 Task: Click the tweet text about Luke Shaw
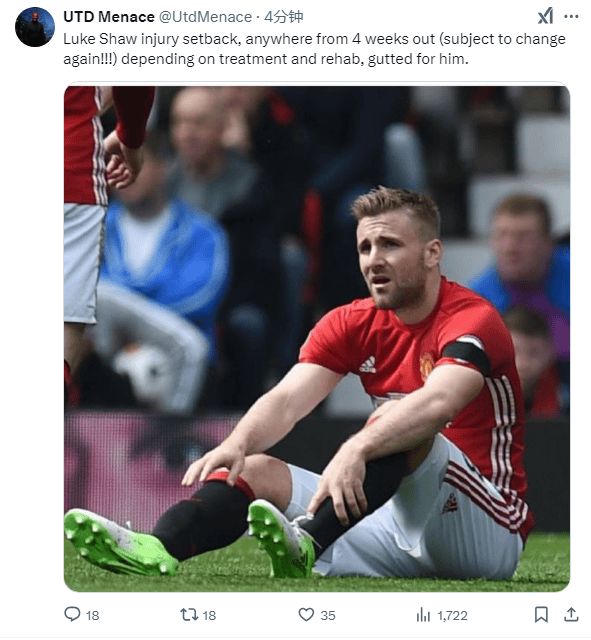click(314, 49)
